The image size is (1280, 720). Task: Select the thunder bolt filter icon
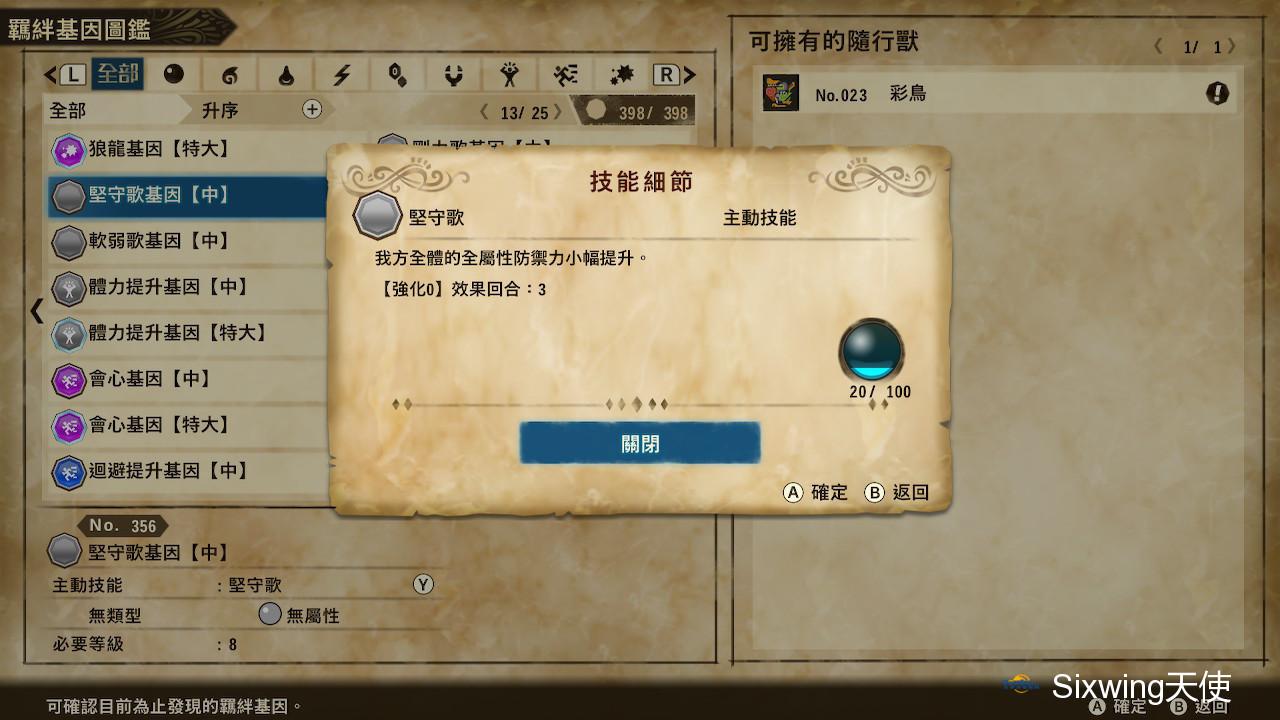click(x=342, y=75)
